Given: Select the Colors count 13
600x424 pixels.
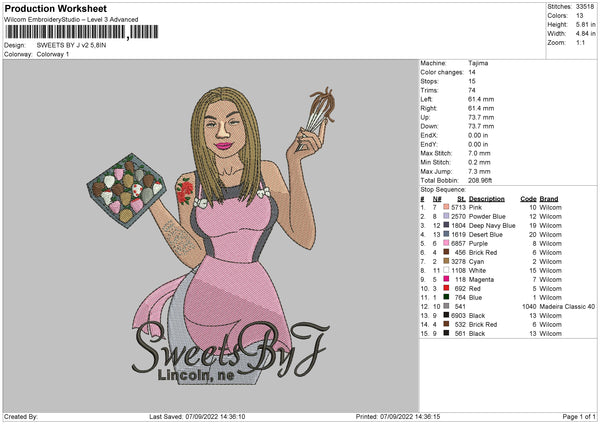Looking at the screenshot, I should click(579, 16).
